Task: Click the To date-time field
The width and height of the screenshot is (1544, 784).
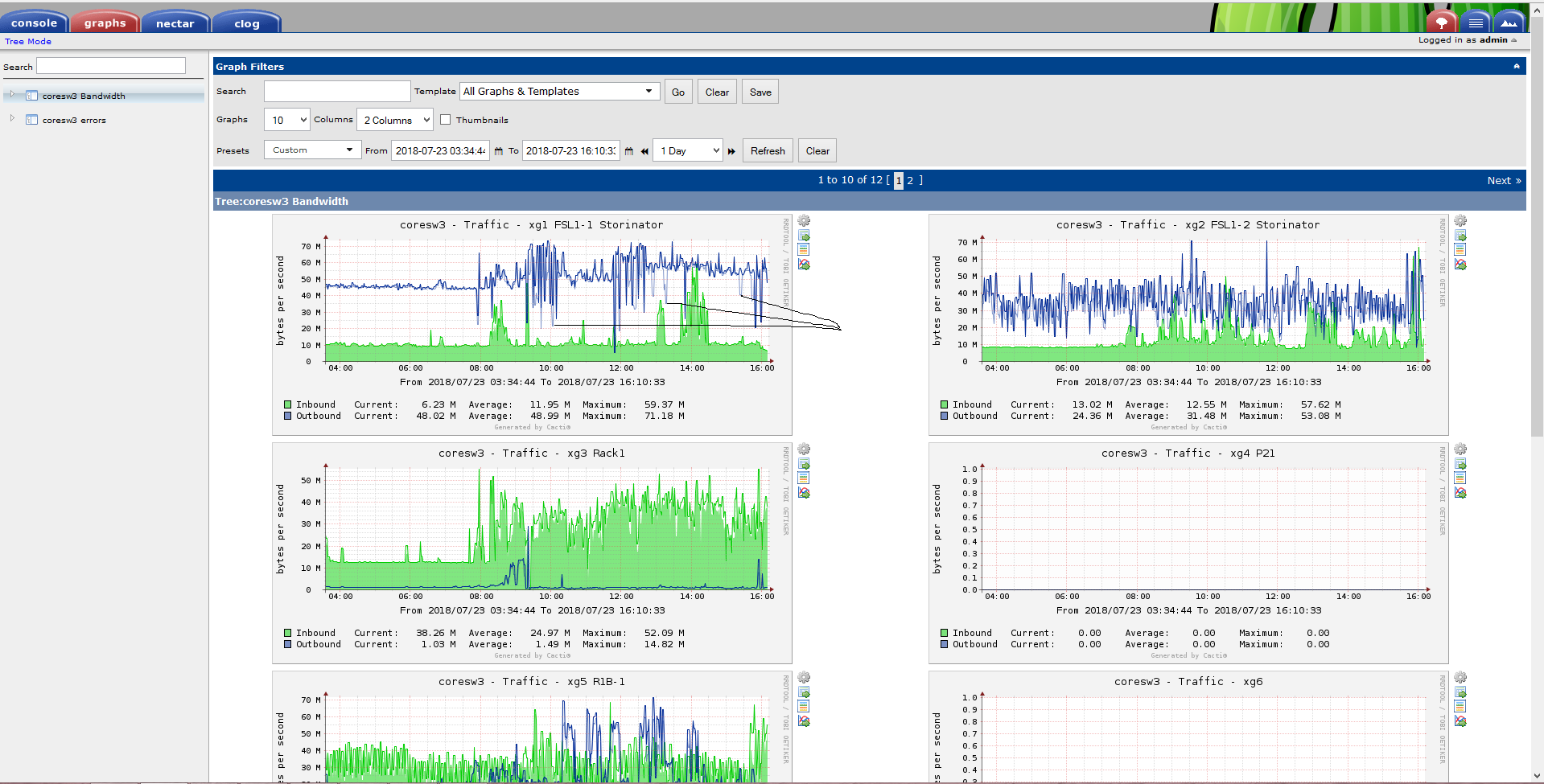Action: pos(571,150)
